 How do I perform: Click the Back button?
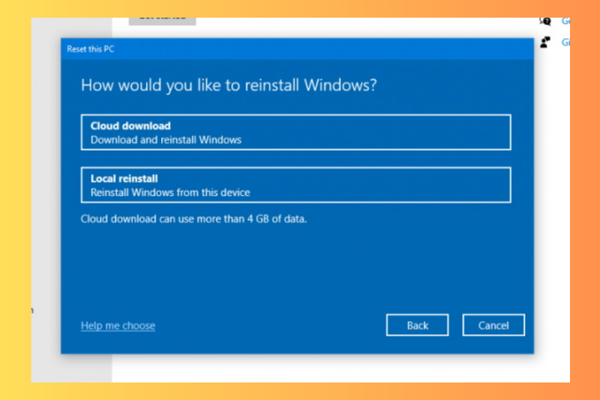(x=417, y=325)
